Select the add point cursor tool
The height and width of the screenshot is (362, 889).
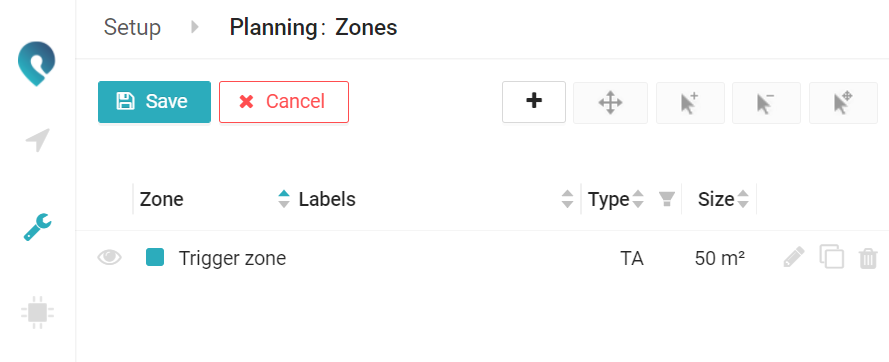(690, 103)
